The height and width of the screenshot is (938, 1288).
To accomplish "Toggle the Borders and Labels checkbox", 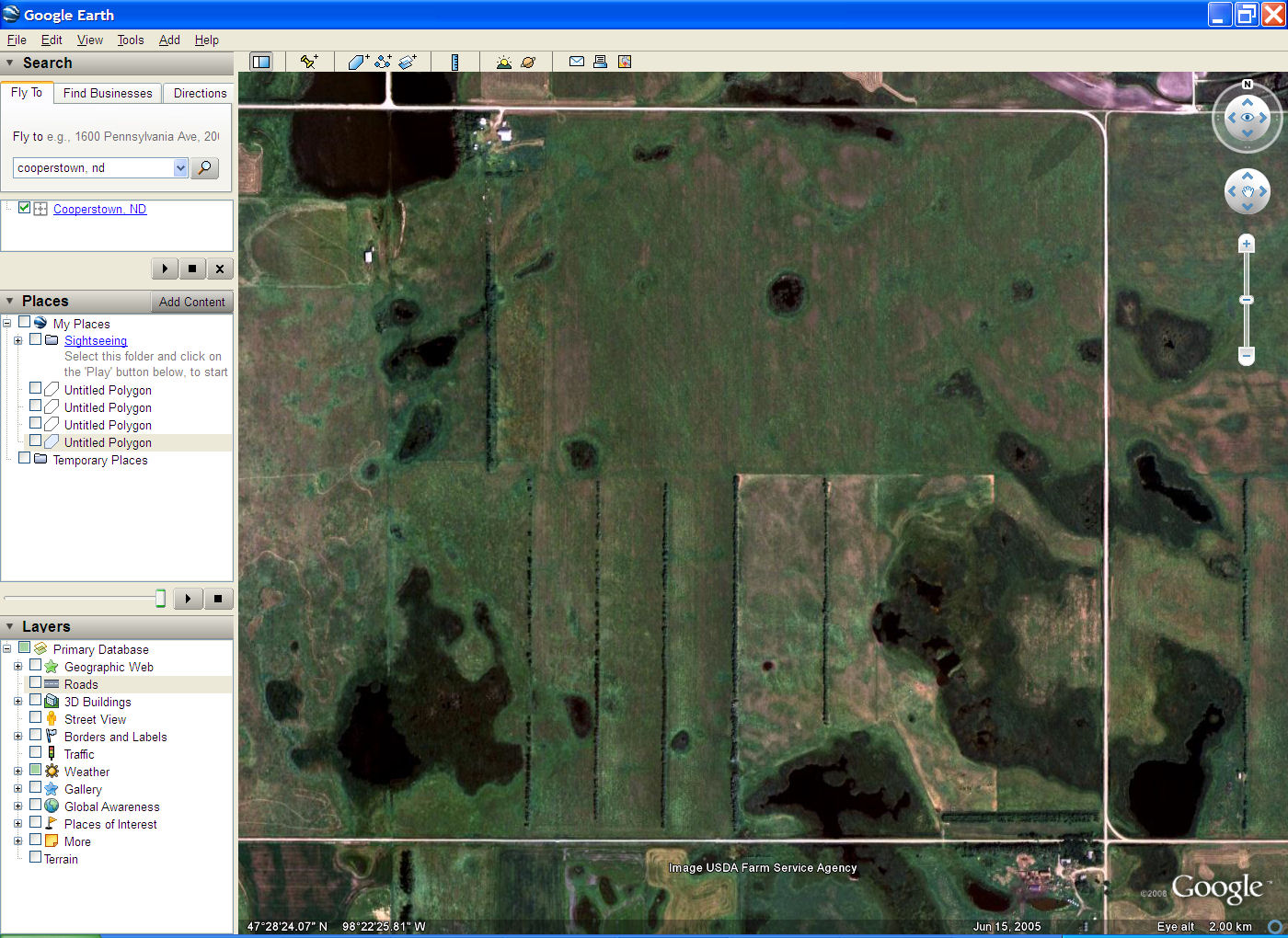I will (35, 736).
